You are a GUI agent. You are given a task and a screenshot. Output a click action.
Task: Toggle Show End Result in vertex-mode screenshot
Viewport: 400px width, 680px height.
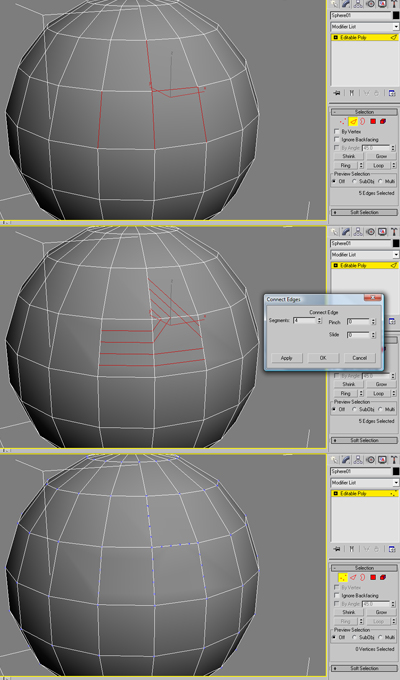[351, 549]
